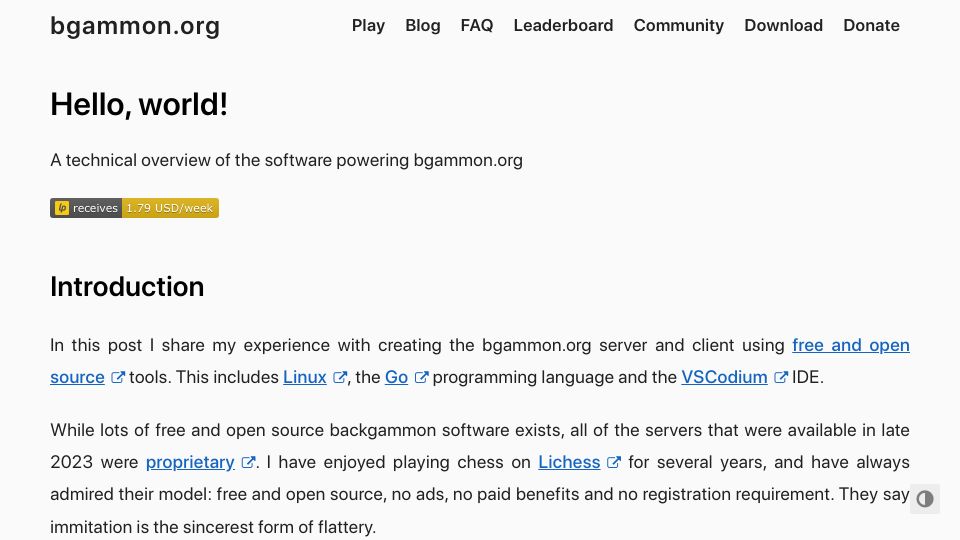Open the Donate navigation link
This screenshot has width=960, height=540.
click(871, 25)
